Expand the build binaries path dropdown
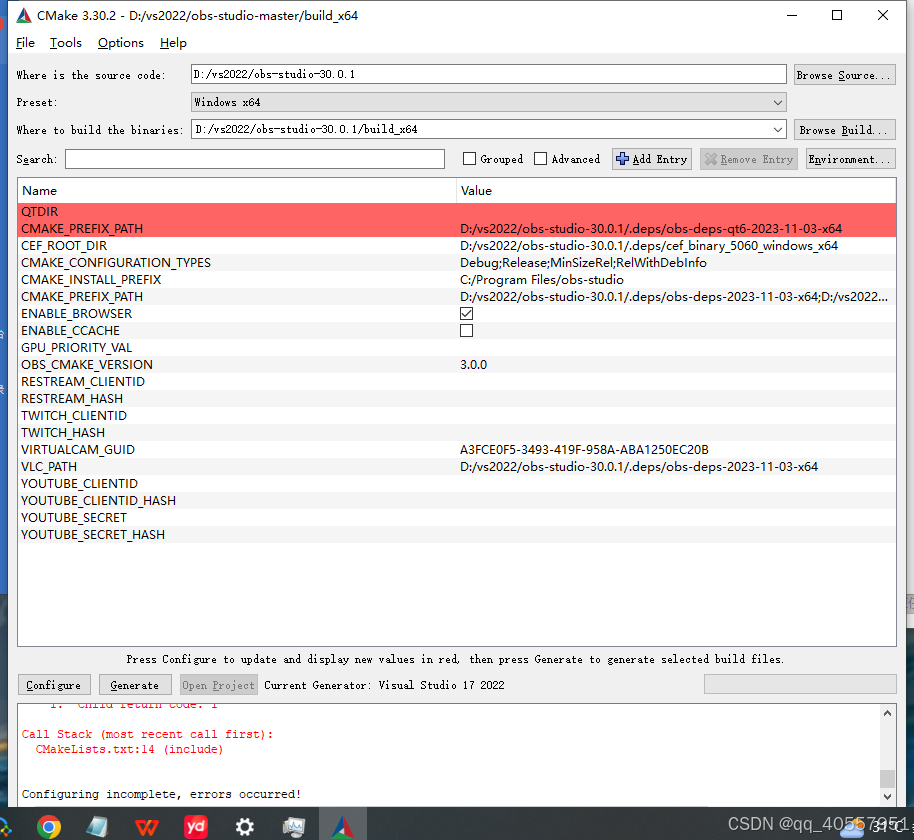Viewport: 914px width, 840px height. coord(778,129)
